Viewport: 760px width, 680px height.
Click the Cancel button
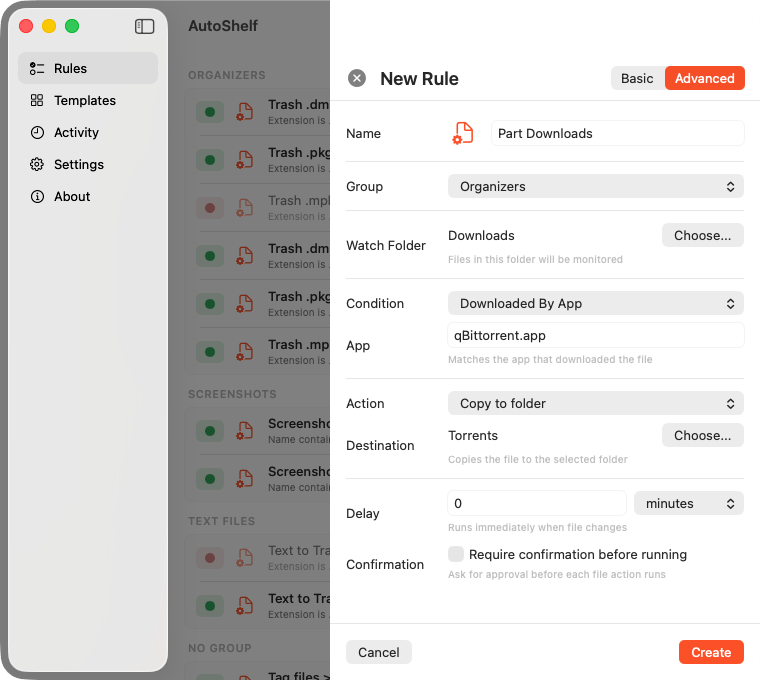tap(379, 652)
